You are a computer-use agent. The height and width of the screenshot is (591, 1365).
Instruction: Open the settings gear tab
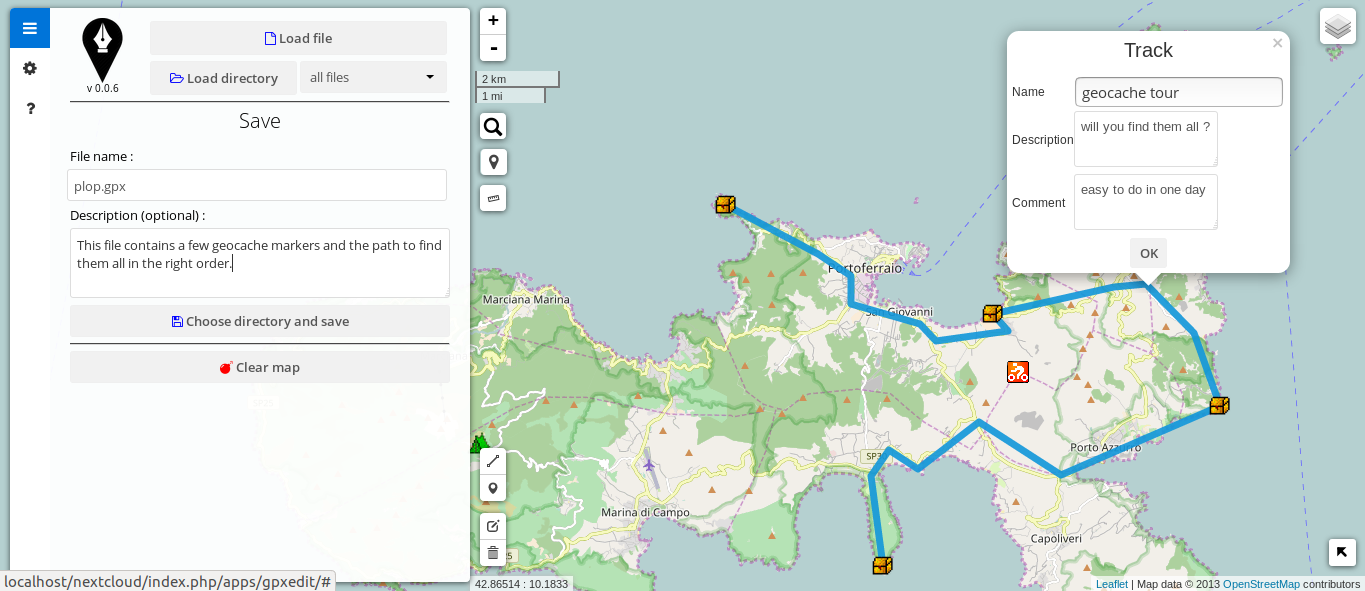pos(30,68)
